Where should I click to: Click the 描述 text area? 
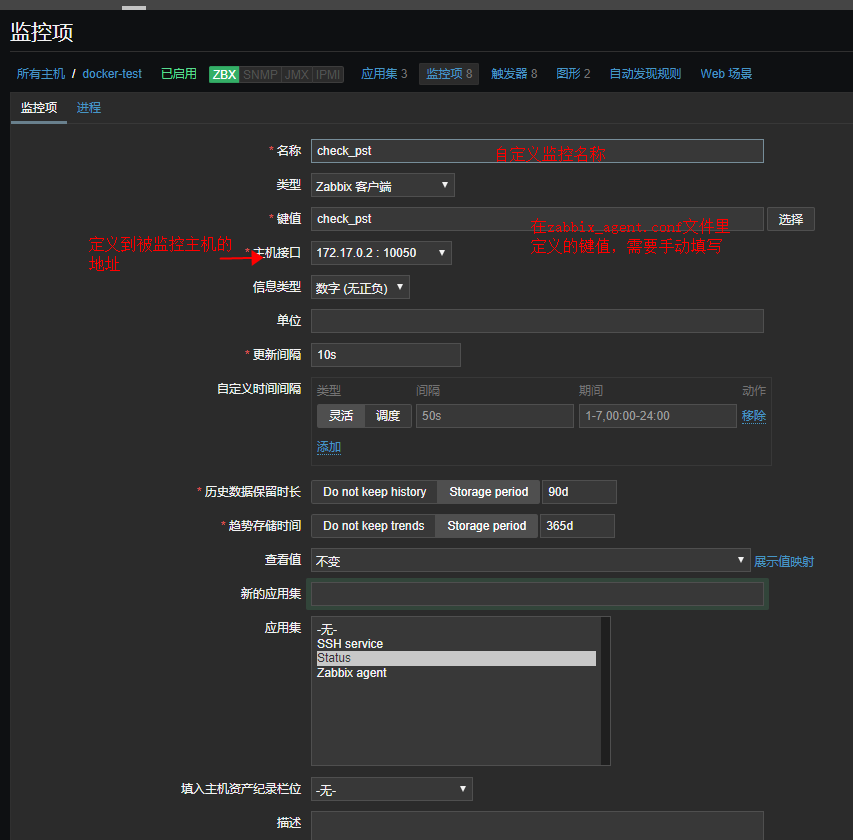point(537,826)
